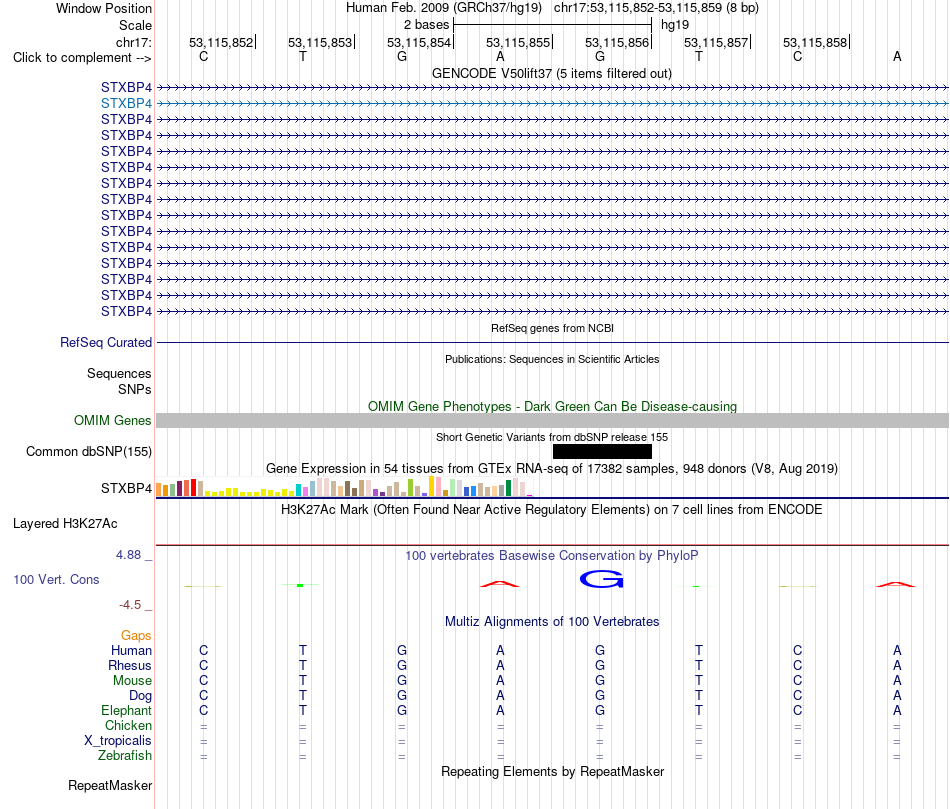The height and width of the screenshot is (809, 950).
Task: Click the GTEx colored tissue expression bar chart
Action: tap(344, 487)
